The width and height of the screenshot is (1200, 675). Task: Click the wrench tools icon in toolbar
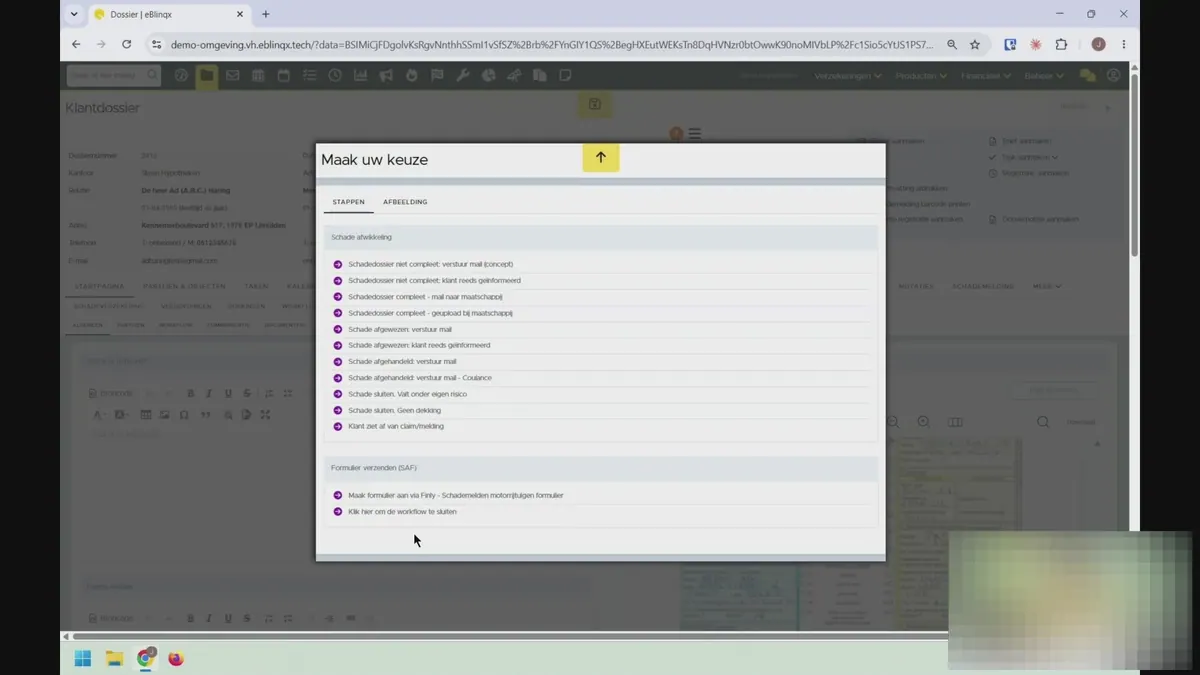click(x=463, y=76)
